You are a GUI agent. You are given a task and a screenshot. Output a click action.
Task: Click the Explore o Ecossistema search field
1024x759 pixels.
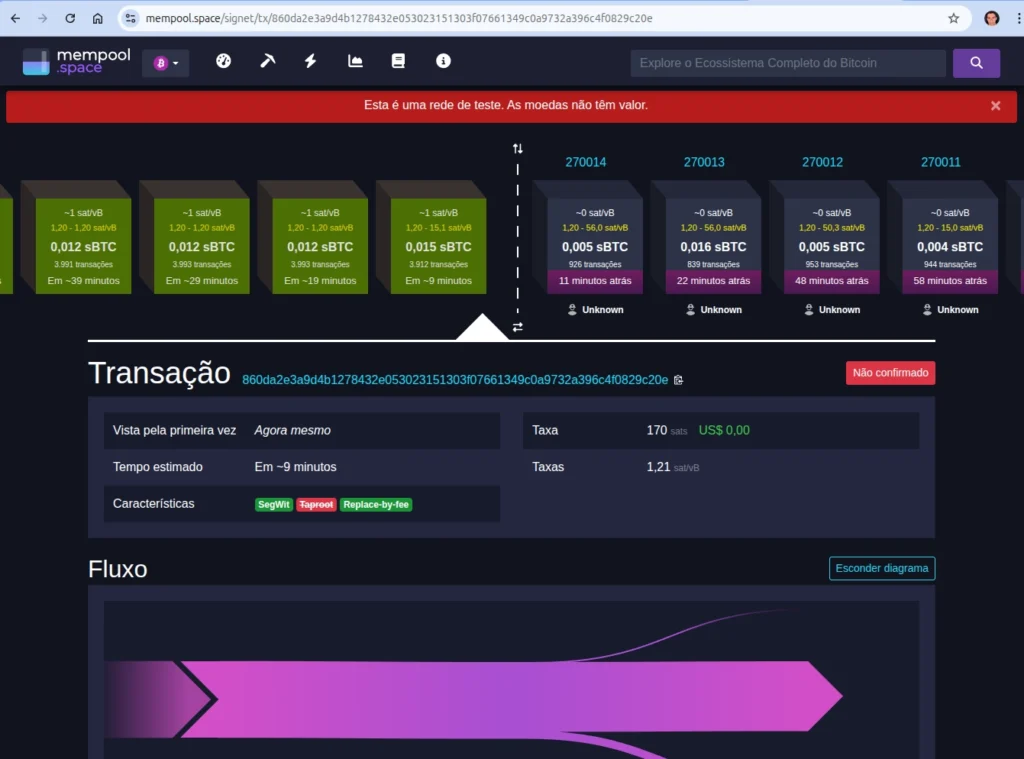point(786,62)
